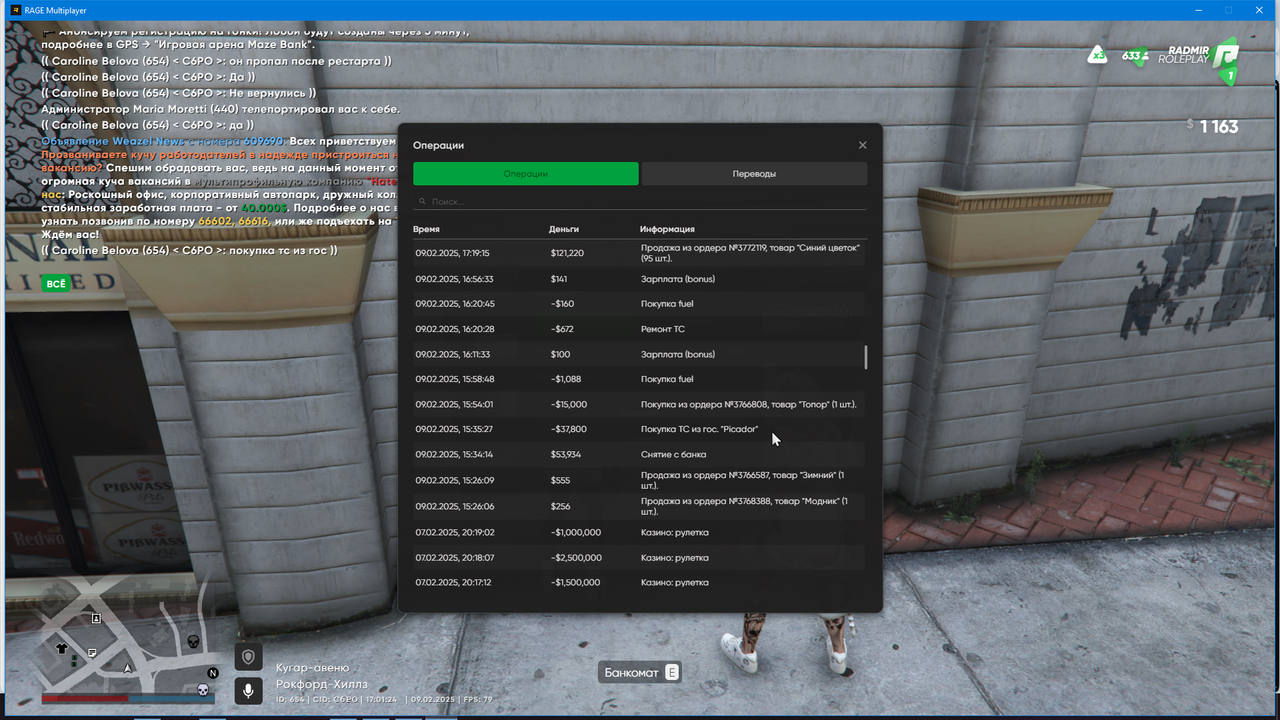Select the -$1,000,000 Казино: рулетка row
The height and width of the screenshot is (720, 1280).
640,532
